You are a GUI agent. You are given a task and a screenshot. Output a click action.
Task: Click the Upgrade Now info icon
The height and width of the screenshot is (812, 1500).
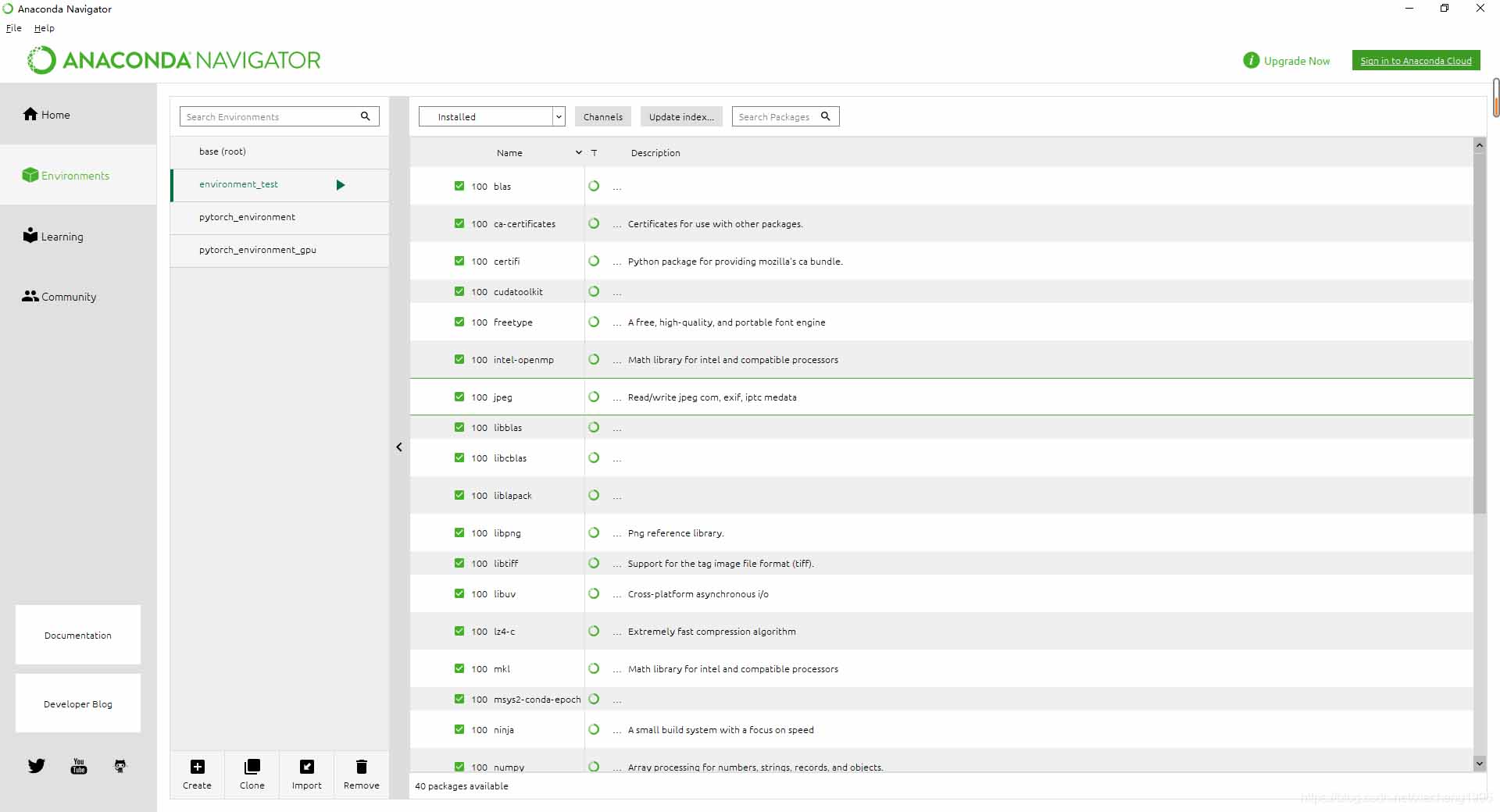tap(1252, 60)
